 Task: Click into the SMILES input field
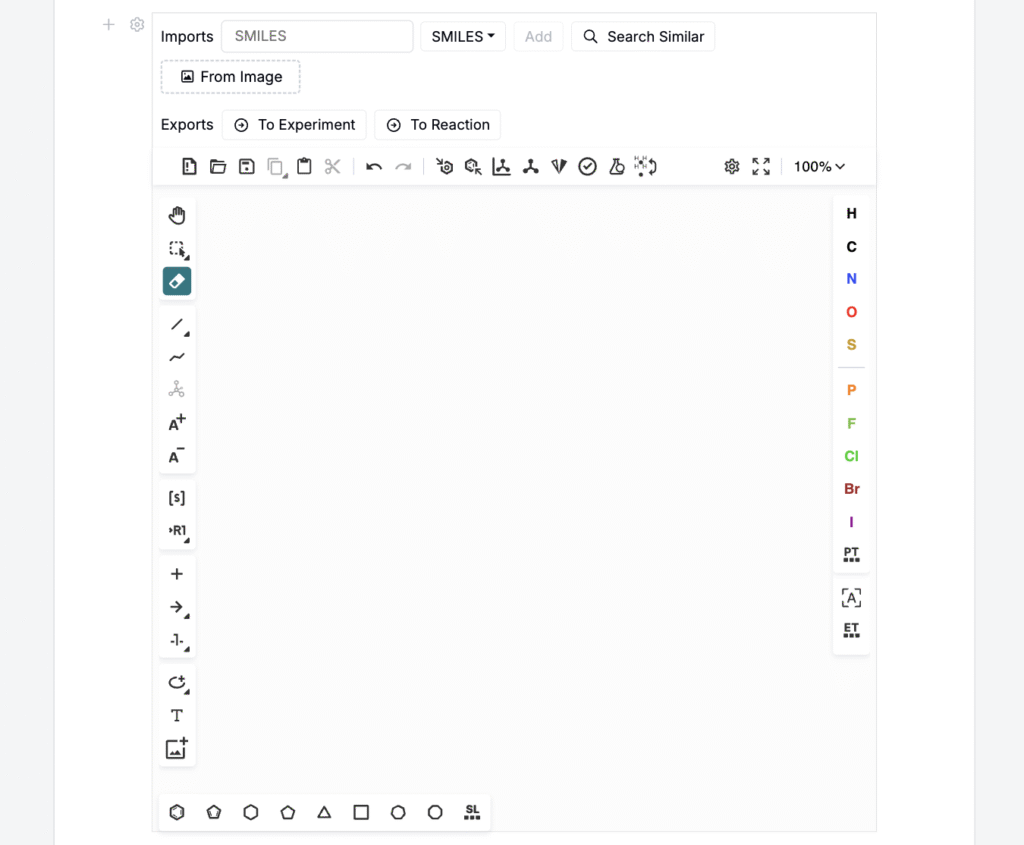[x=317, y=36]
